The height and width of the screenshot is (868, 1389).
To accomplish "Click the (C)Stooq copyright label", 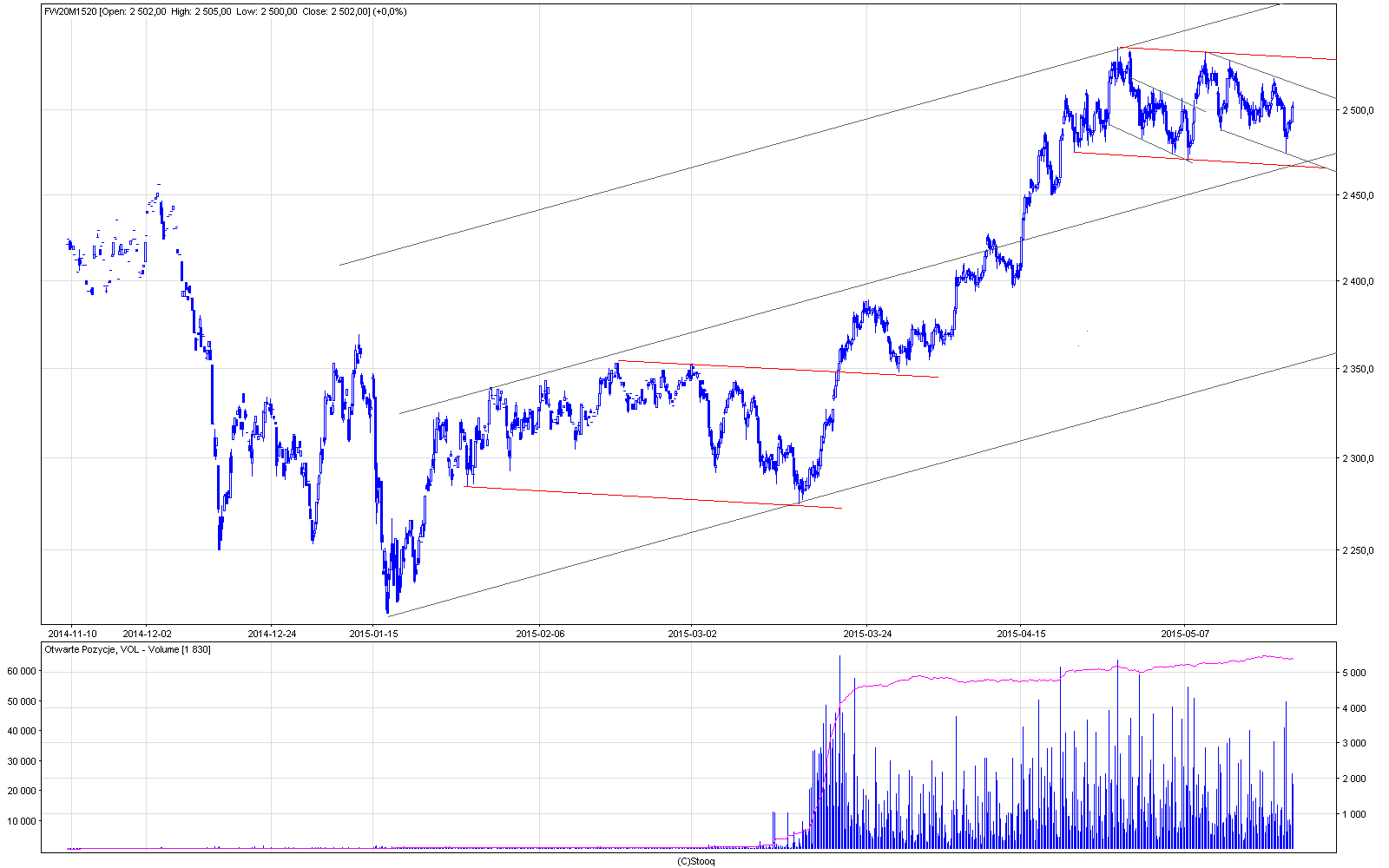I will tap(695, 861).
